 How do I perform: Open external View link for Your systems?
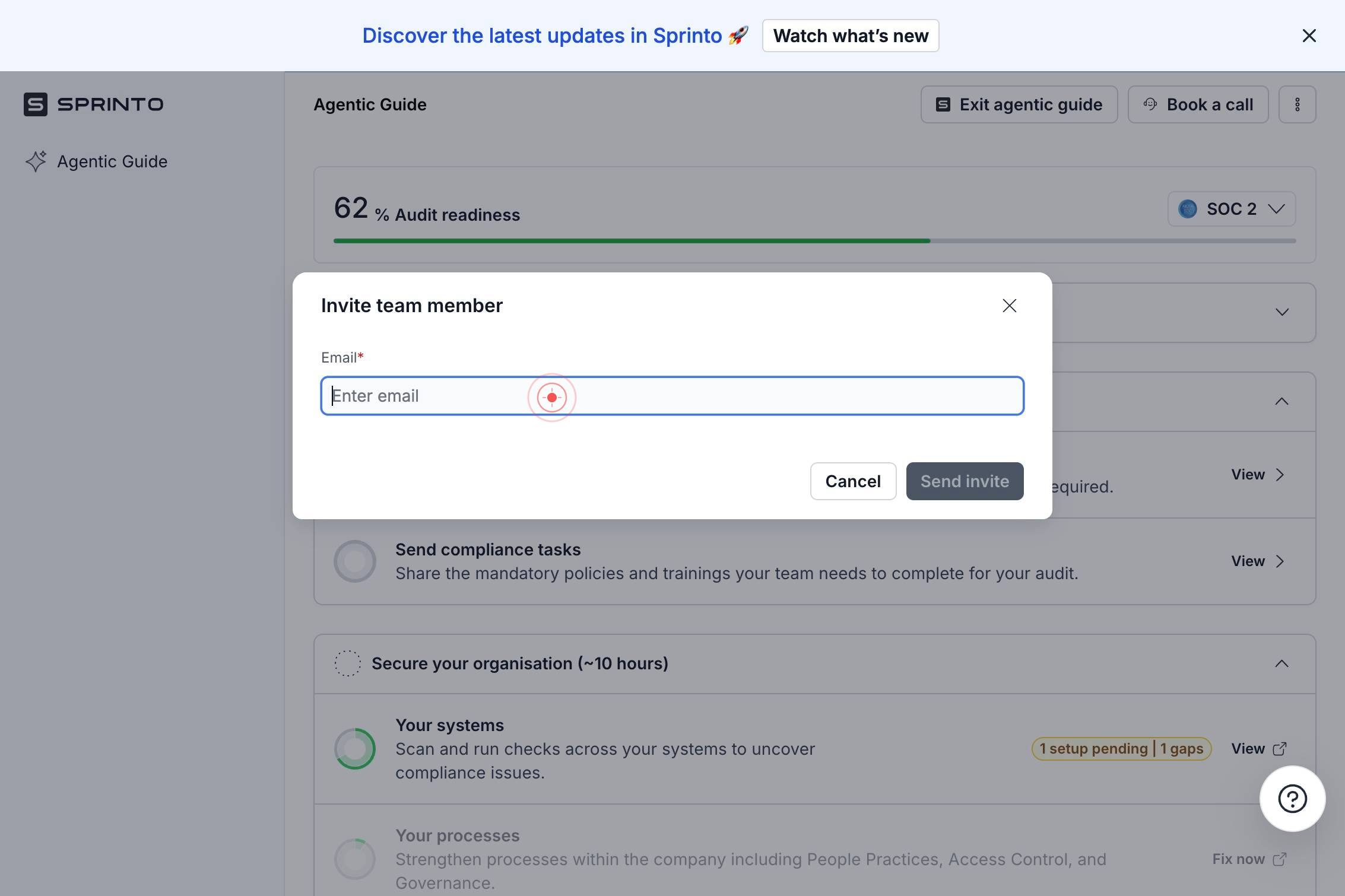(1259, 749)
